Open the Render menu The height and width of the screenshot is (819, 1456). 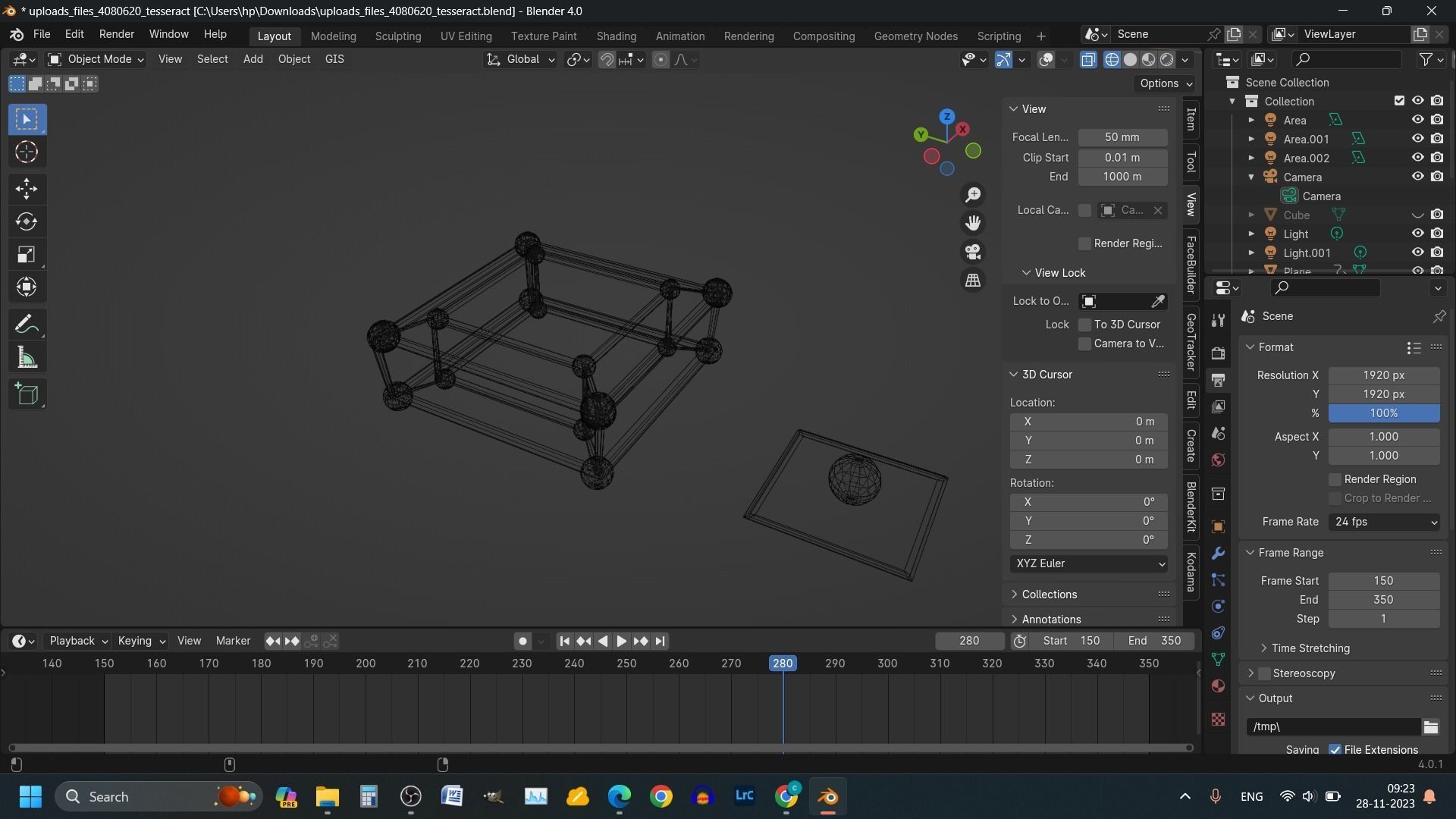coord(116,34)
